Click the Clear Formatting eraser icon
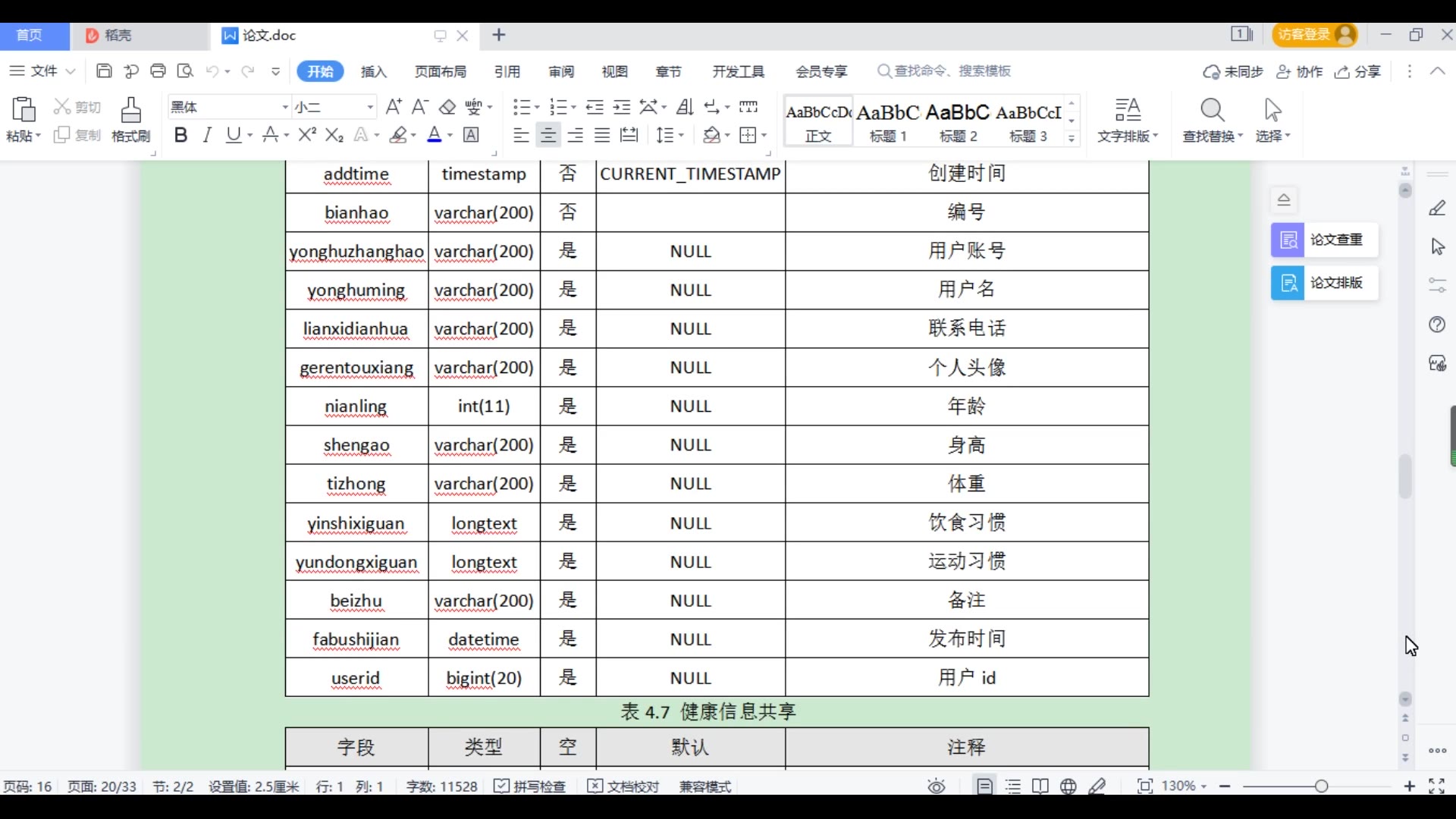 click(x=447, y=107)
